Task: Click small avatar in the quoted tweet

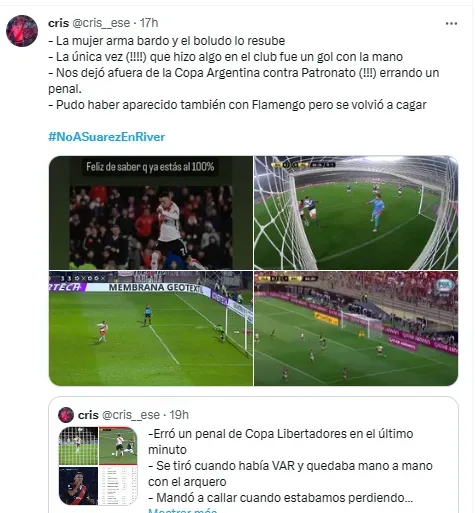Action: pyautogui.click(x=66, y=415)
